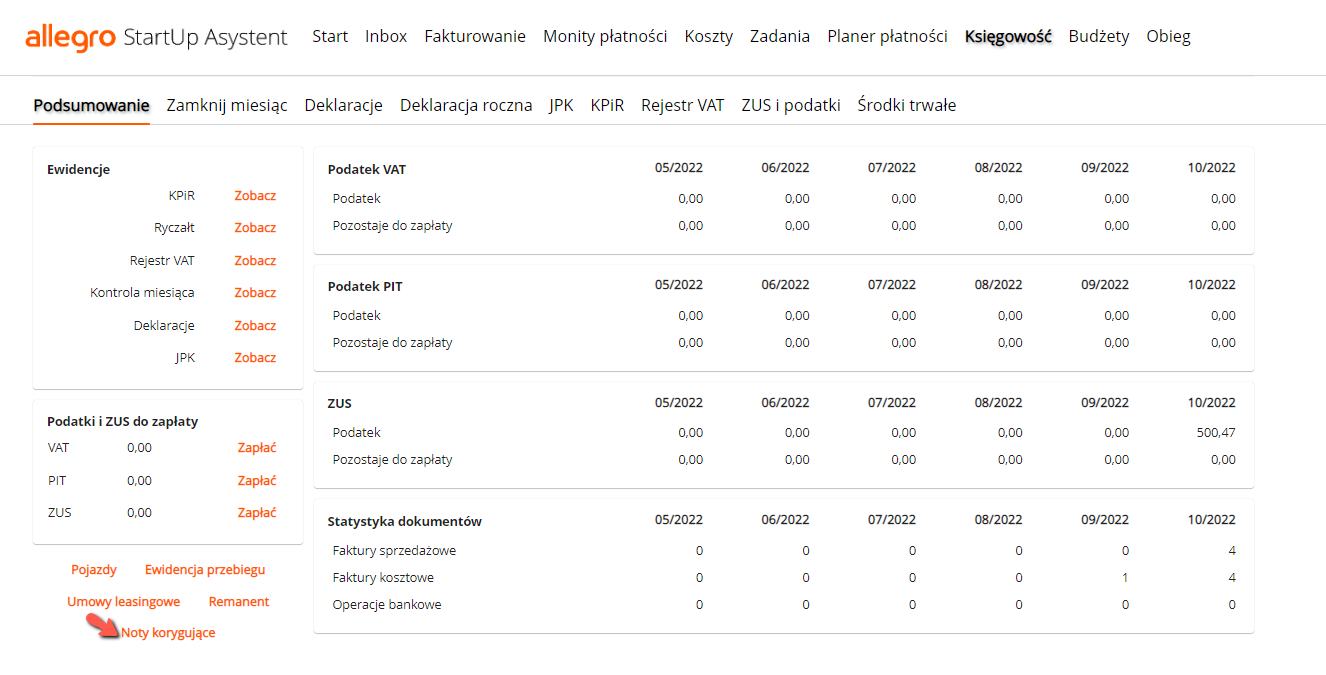1326x675 pixels.
Task: Click 10/2022 column header in Podatek VAT
Action: pyautogui.click(x=1212, y=167)
